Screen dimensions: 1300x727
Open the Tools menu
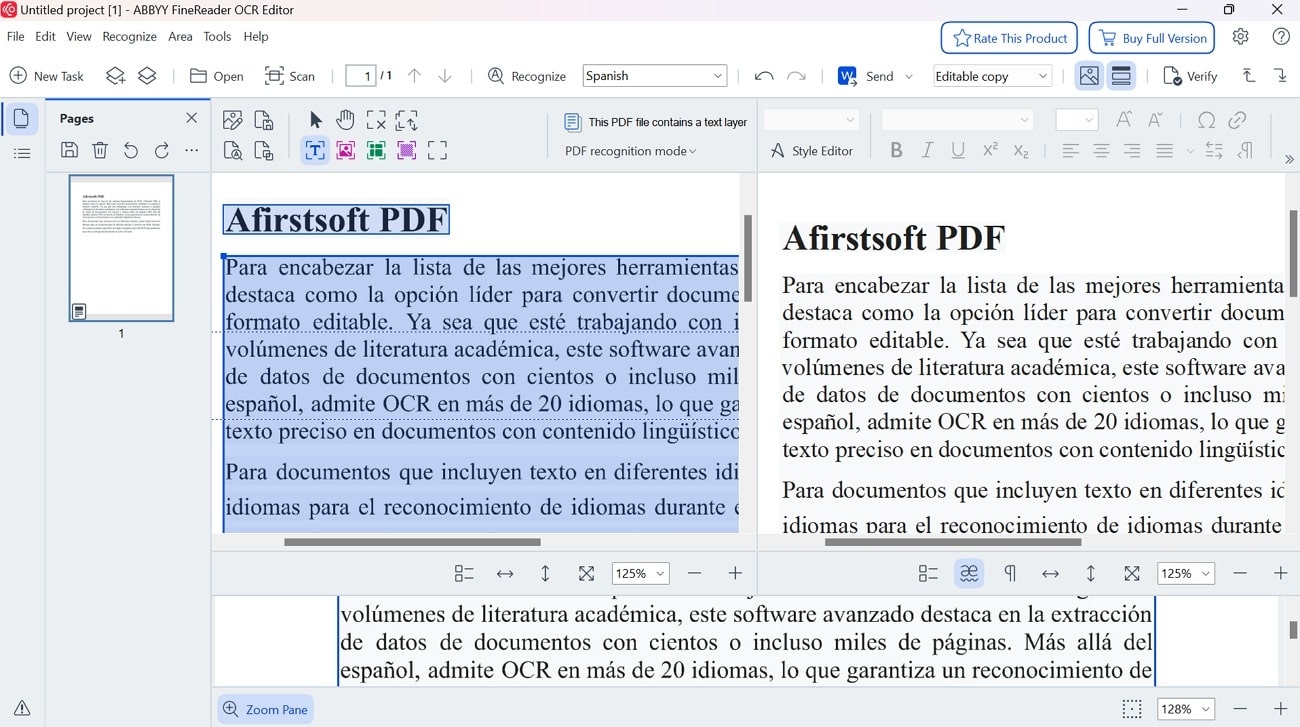tap(217, 37)
